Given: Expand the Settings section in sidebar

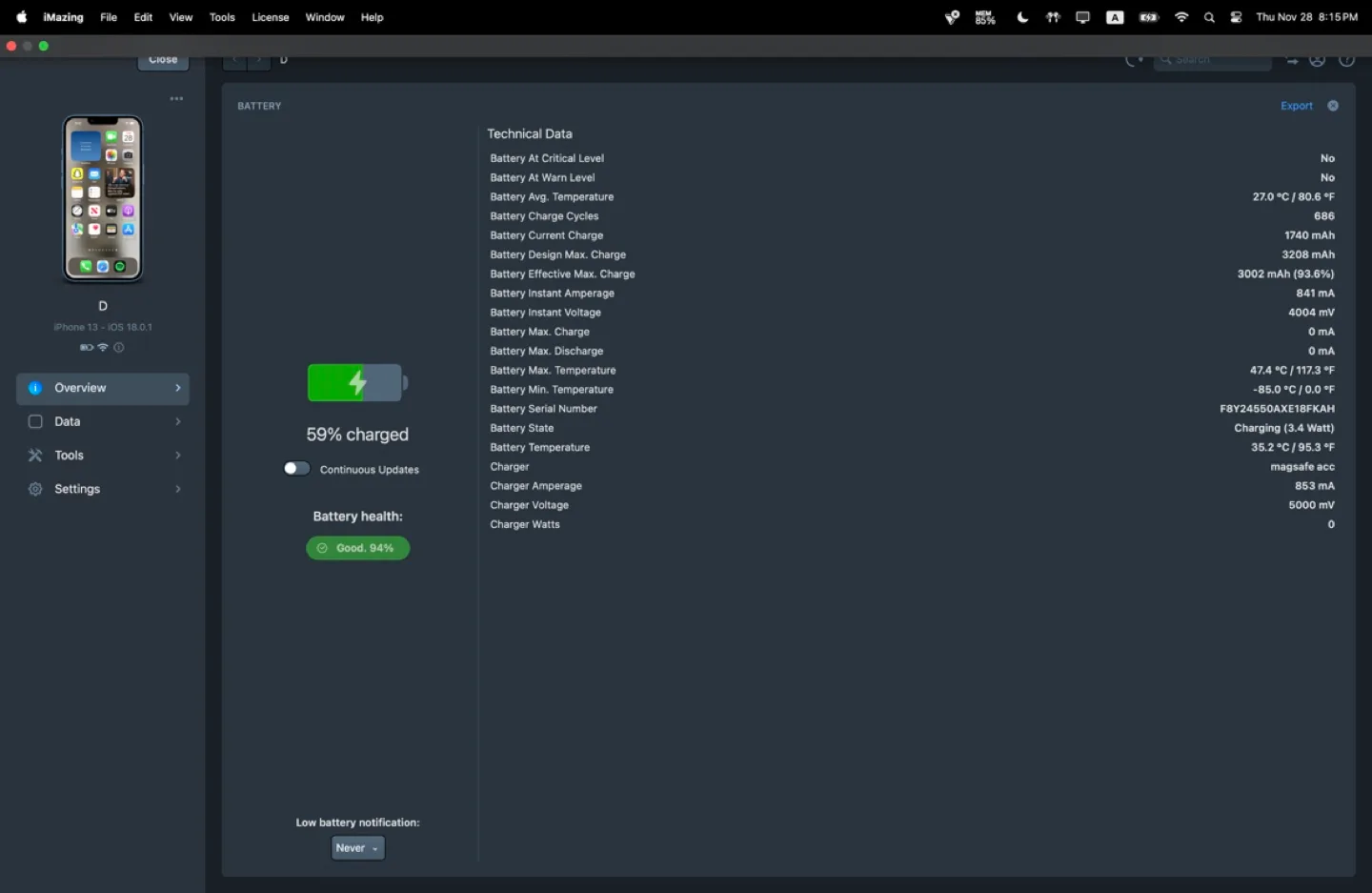Looking at the screenshot, I should click(x=103, y=489).
